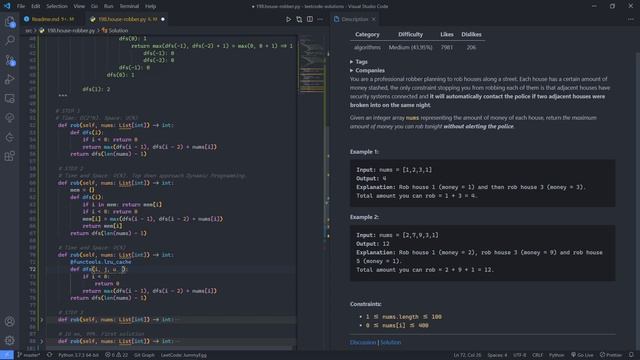The image size is (640, 360).
Task: Click Solution class in the breadcrumb
Action: point(115,31)
